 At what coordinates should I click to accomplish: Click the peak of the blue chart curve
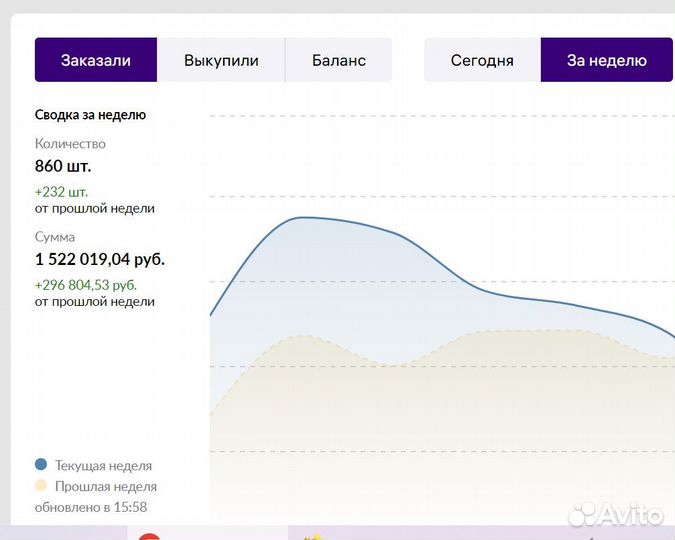click(x=300, y=217)
